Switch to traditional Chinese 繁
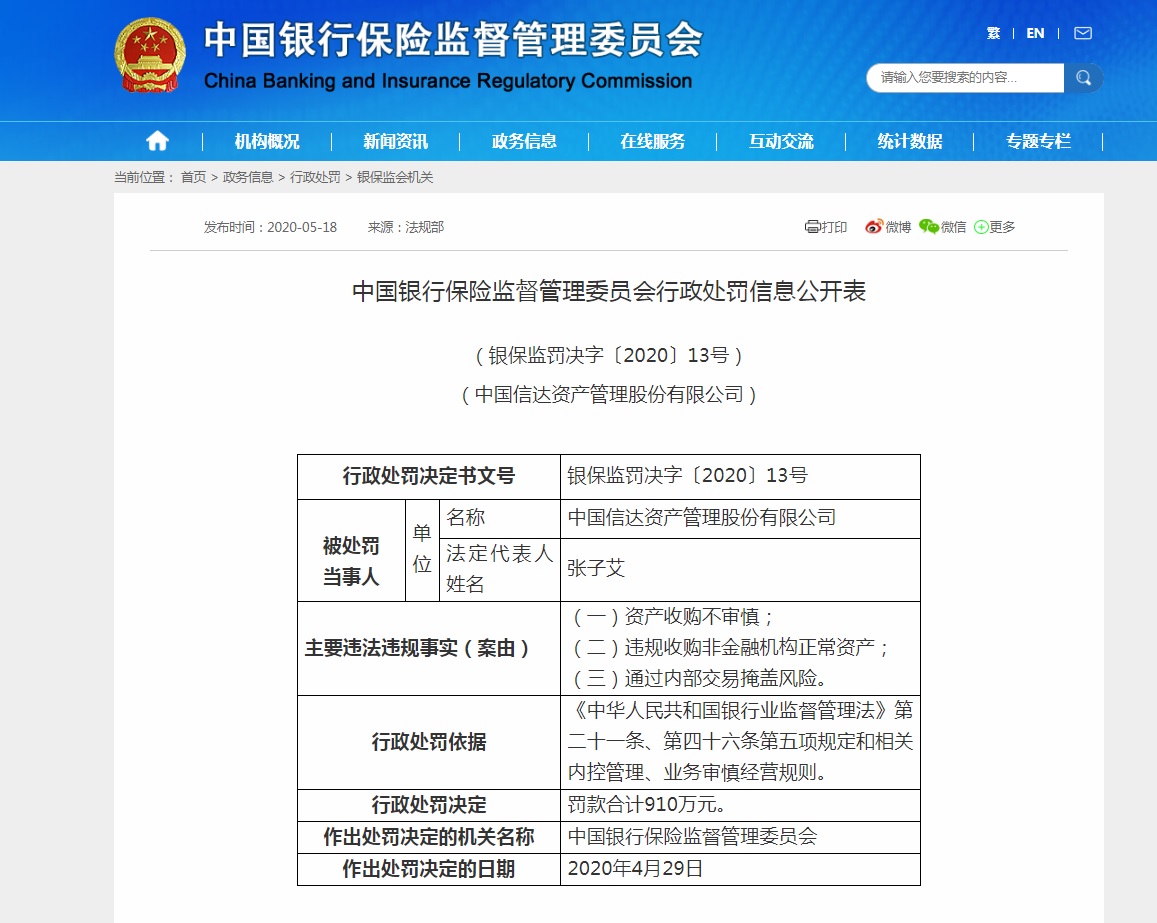Screen dimensions: 1157x923 (x=993, y=33)
